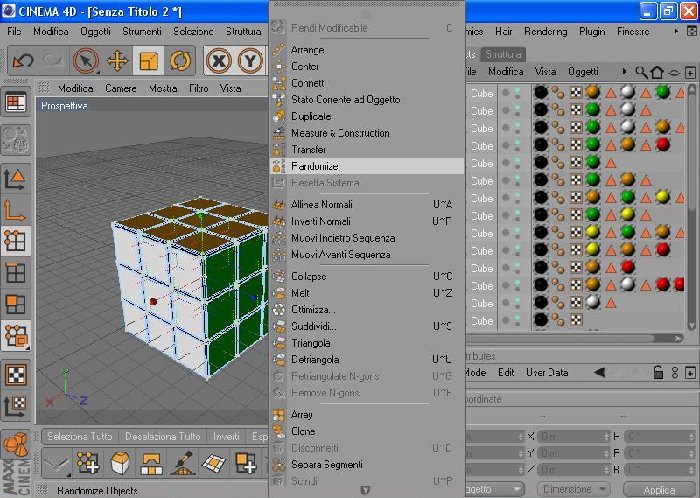Expand object manager menu overflow arrow
This screenshot has width=700, height=498.
point(624,71)
